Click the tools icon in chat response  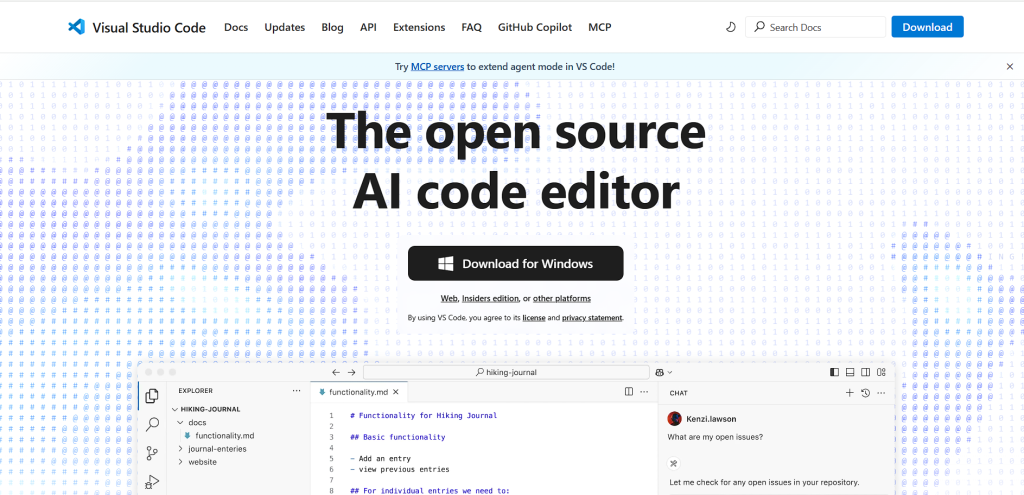click(x=675, y=463)
